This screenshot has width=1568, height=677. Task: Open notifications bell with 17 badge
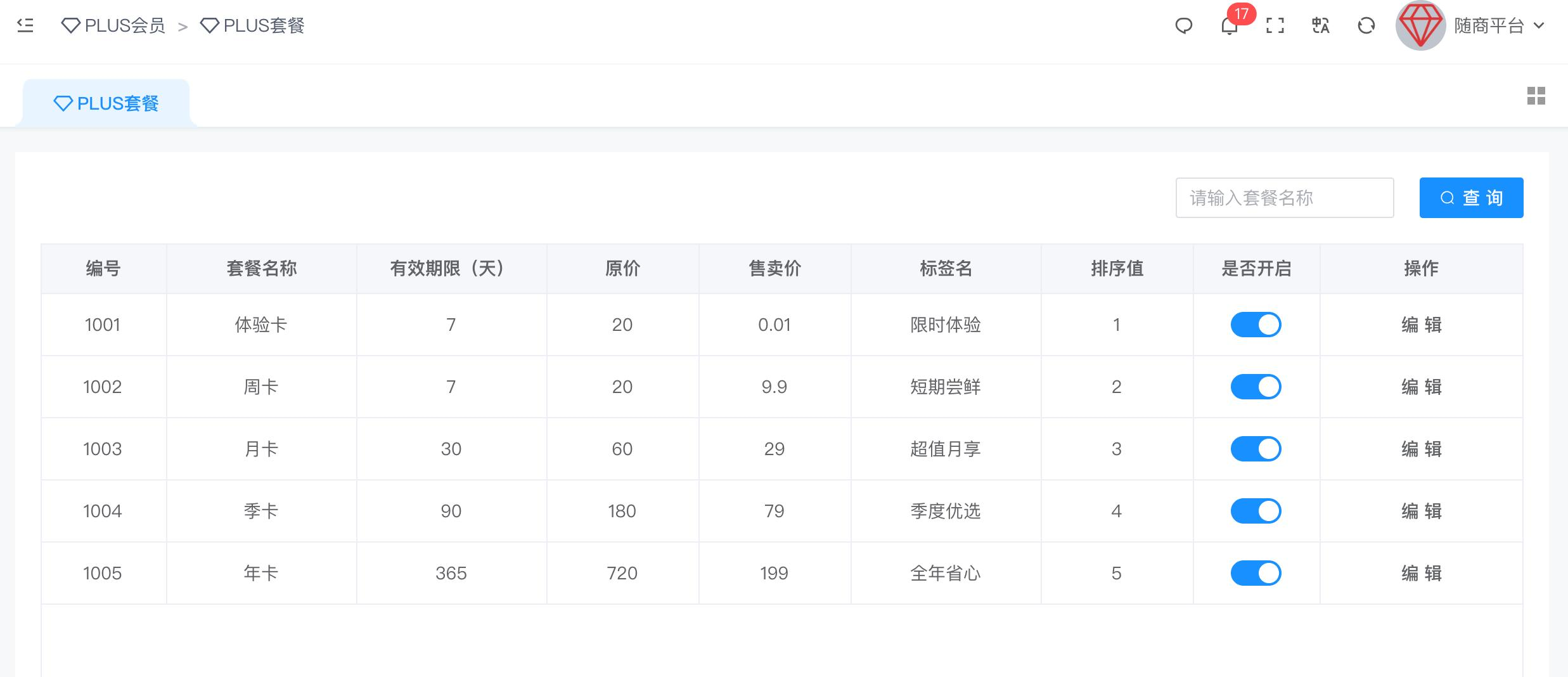[1230, 26]
